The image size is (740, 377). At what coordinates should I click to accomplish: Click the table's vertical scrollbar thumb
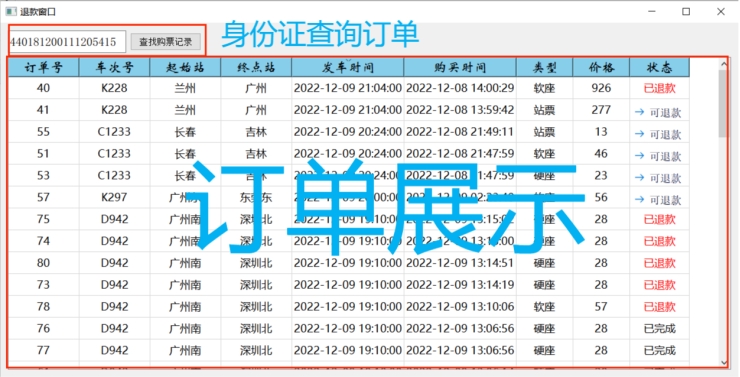click(x=723, y=104)
